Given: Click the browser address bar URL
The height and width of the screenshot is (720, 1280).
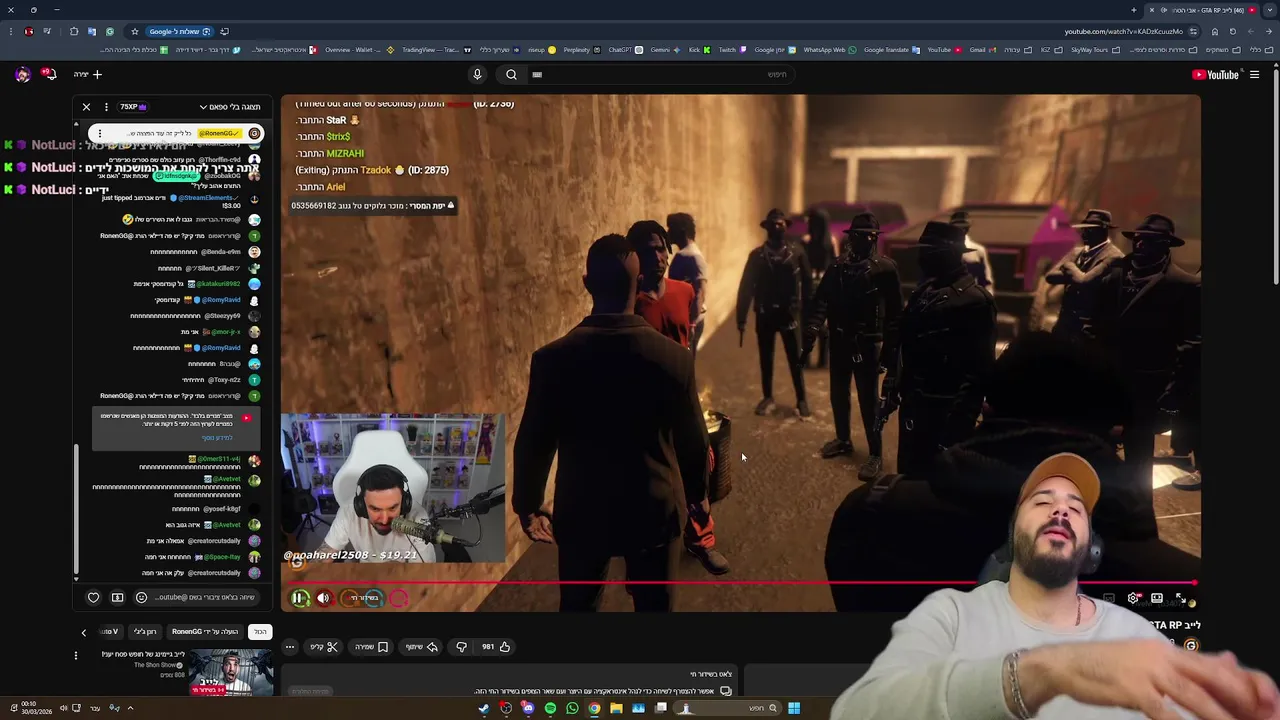Looking at the screenshot, I should pyautogui.click(x=1123, y=31).
